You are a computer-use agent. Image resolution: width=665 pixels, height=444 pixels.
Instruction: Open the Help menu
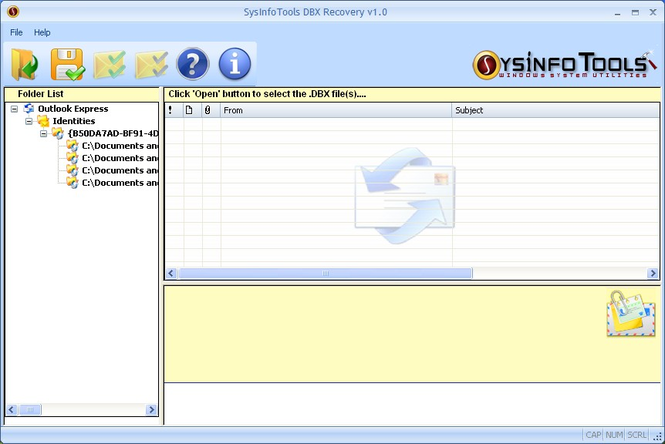(42, 32)
